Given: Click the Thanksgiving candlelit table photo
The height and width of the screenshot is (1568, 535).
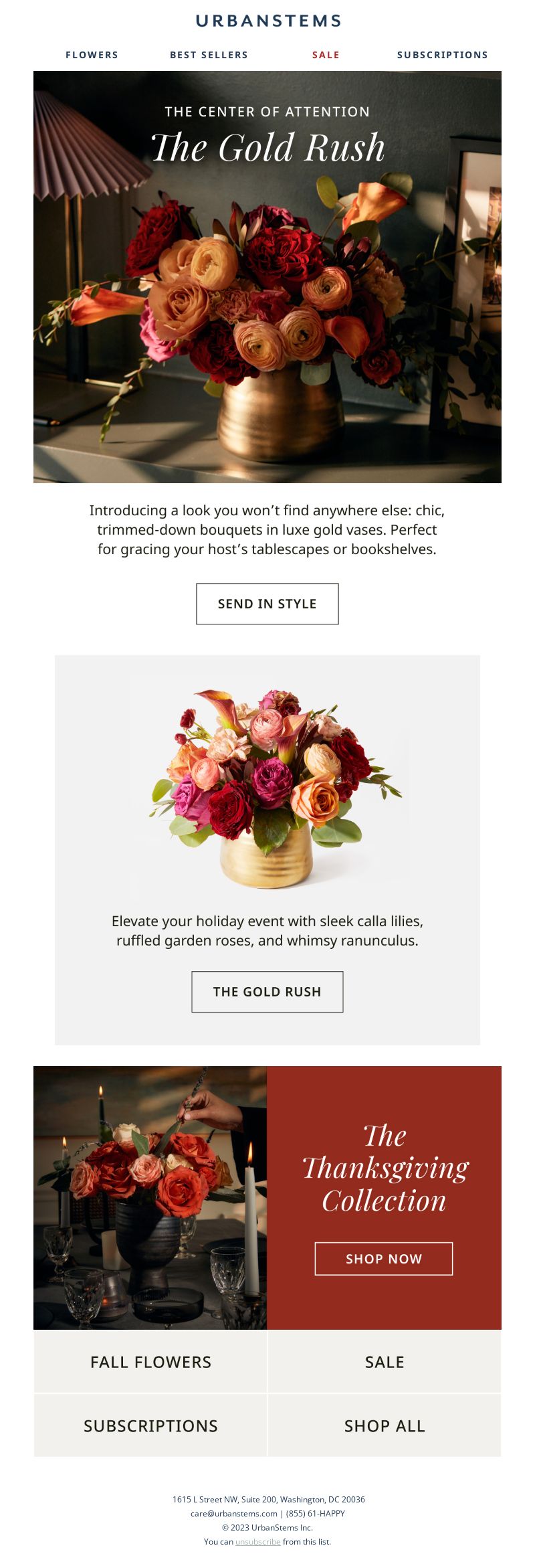Looking at the screenshot, I should (x=150, y=1198).
